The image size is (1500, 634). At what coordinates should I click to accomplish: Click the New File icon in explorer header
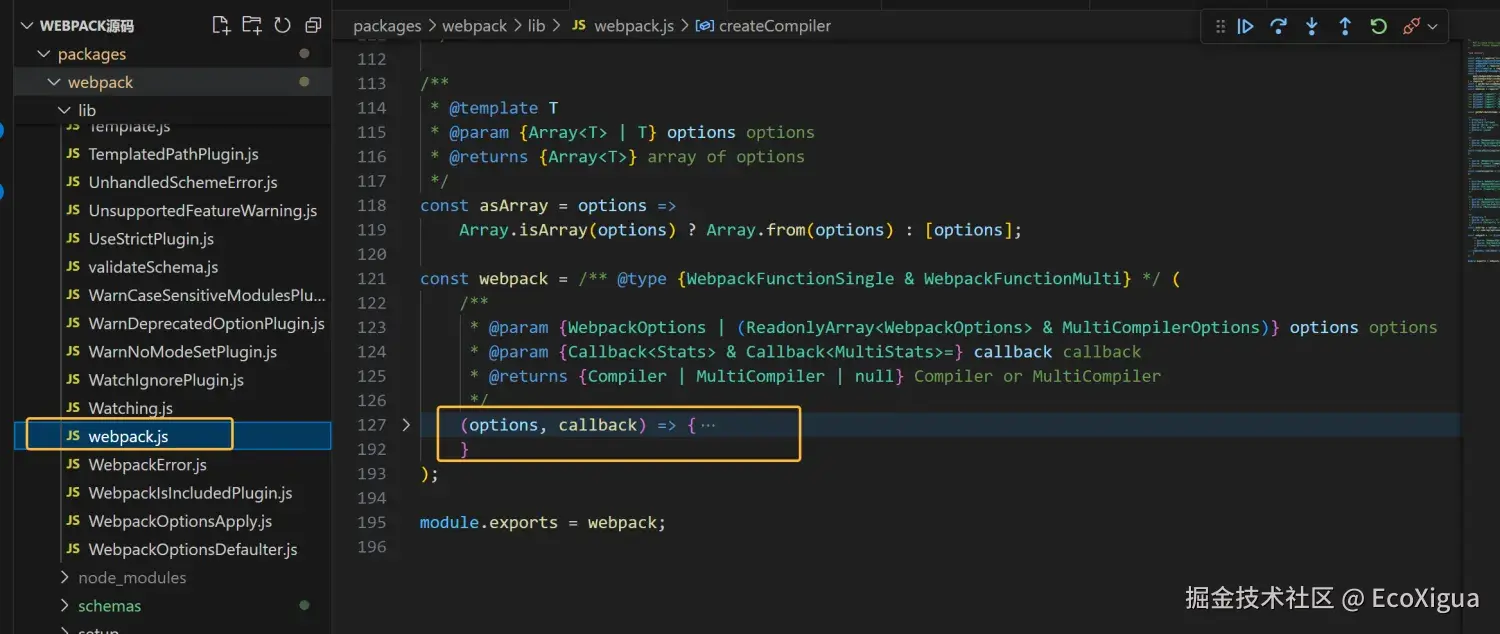[x=221, y=25]
